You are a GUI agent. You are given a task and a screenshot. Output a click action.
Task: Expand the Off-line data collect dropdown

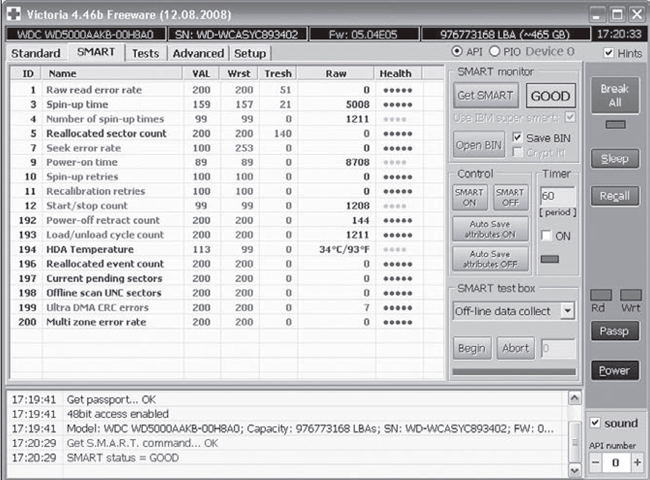pyautogui.click(x=567, y=311)
